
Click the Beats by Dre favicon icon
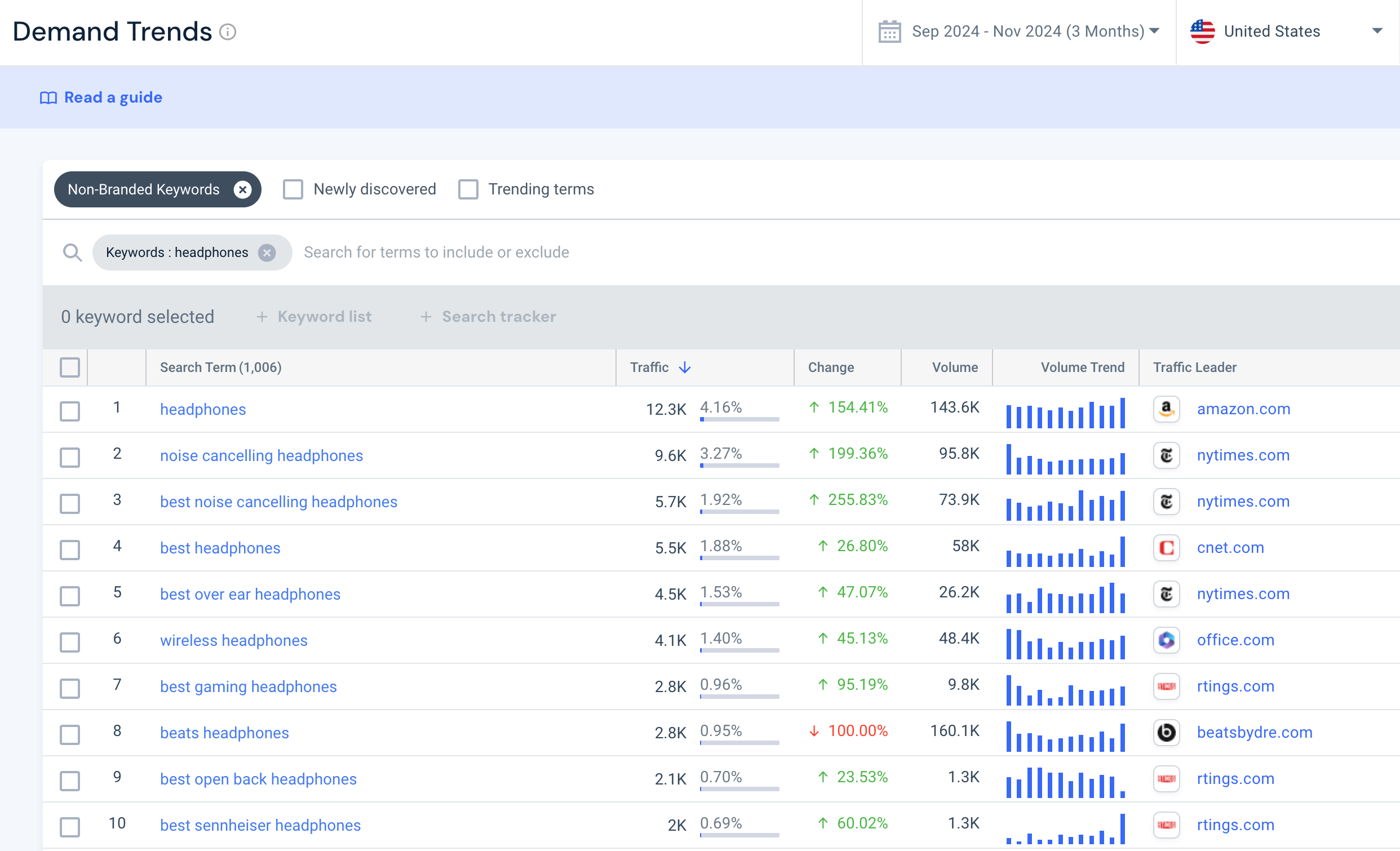(x=1167, y=732)
